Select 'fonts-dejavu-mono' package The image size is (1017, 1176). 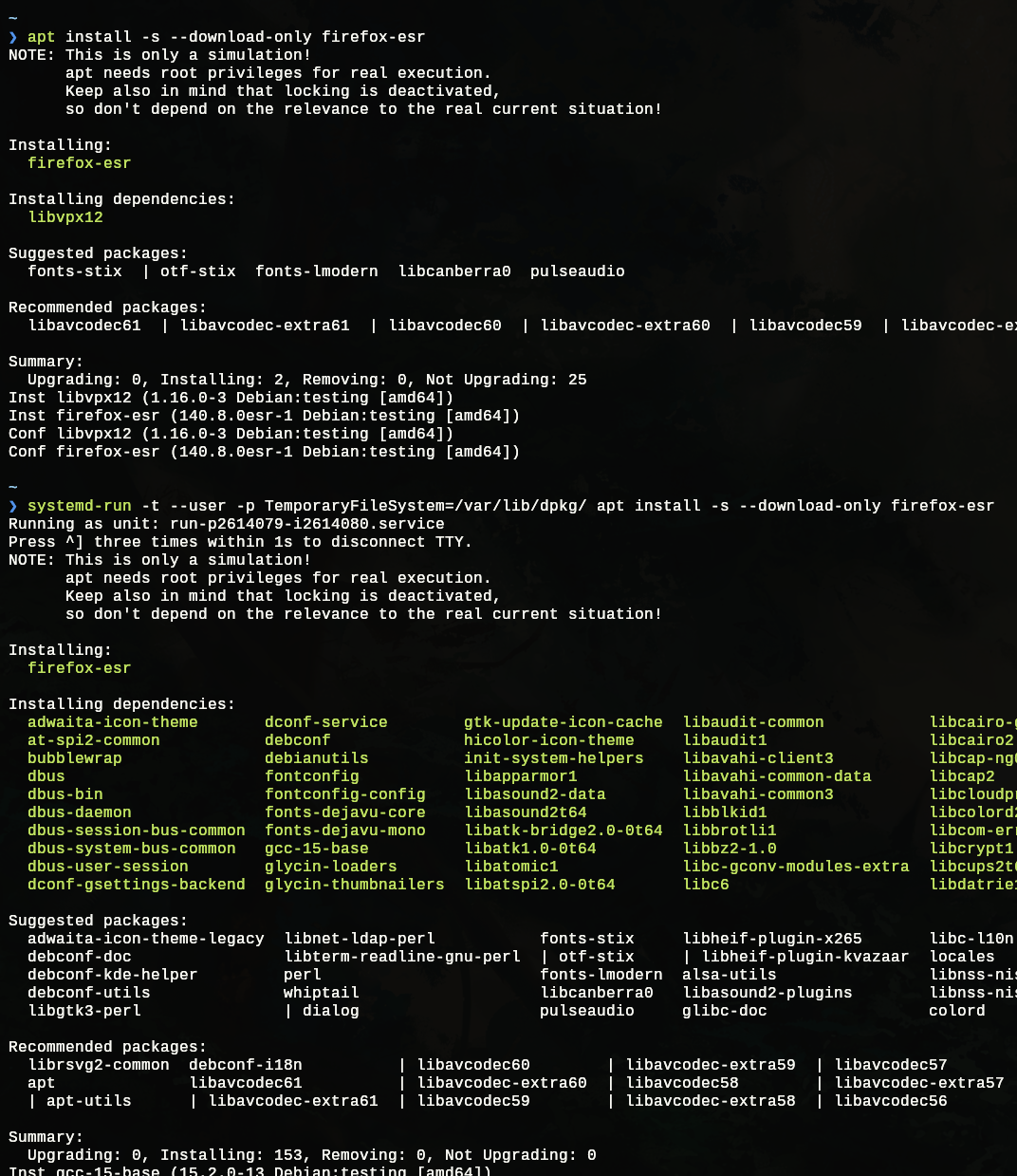click(345, 831)
